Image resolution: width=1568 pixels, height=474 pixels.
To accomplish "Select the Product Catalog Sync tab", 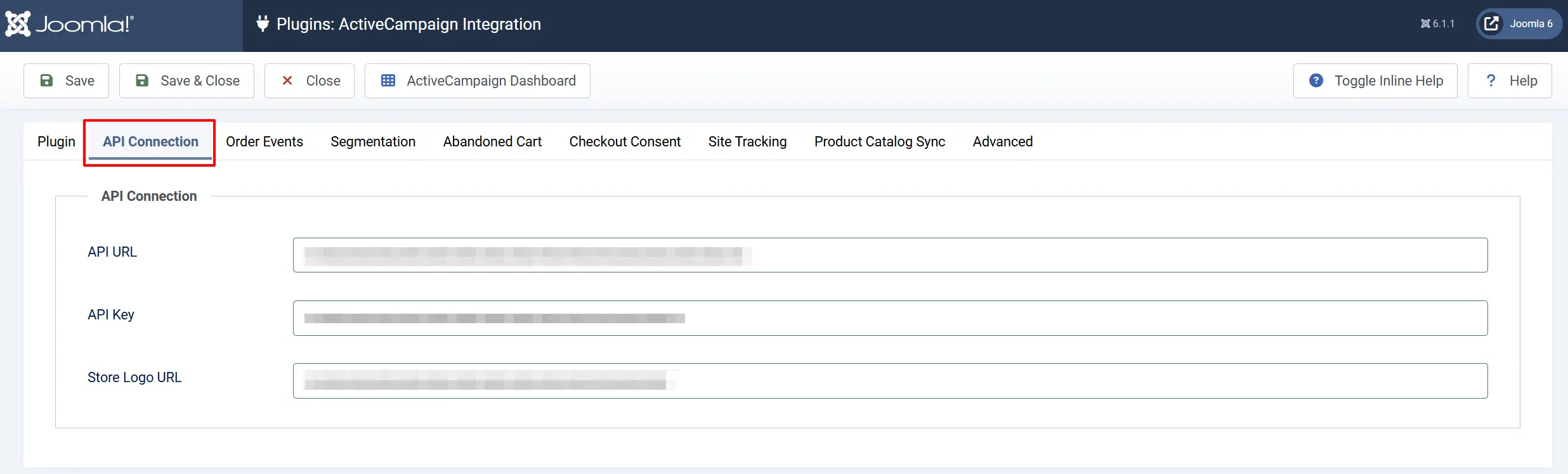I will [880, 141].
